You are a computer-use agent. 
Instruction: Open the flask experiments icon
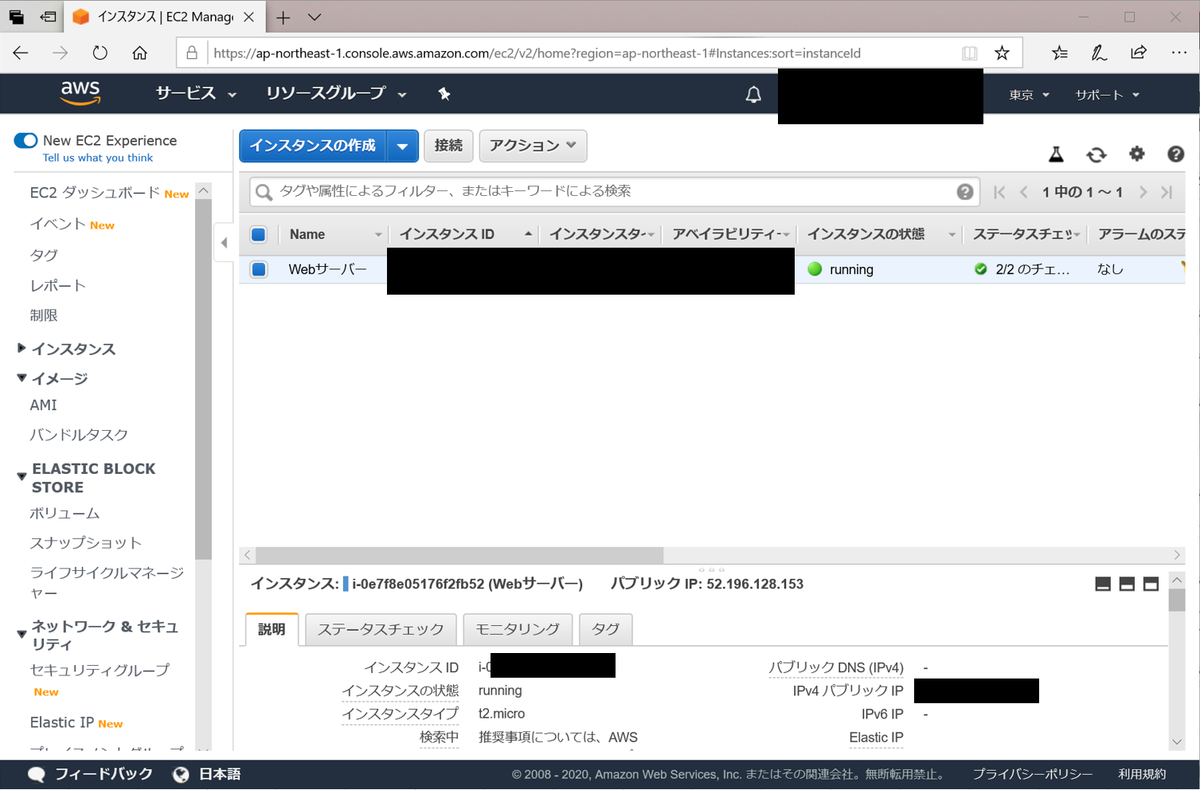point(1055,154)
